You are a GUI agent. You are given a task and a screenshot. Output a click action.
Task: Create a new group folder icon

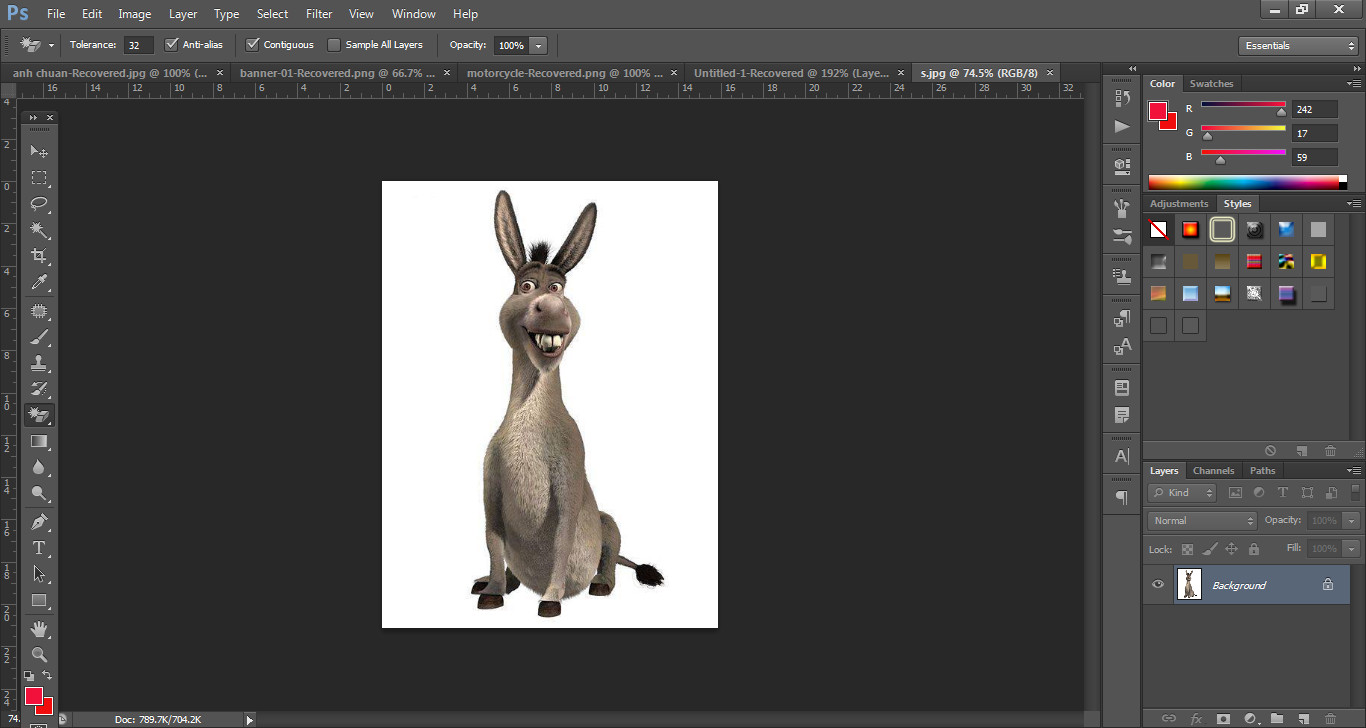point(1277,718)
